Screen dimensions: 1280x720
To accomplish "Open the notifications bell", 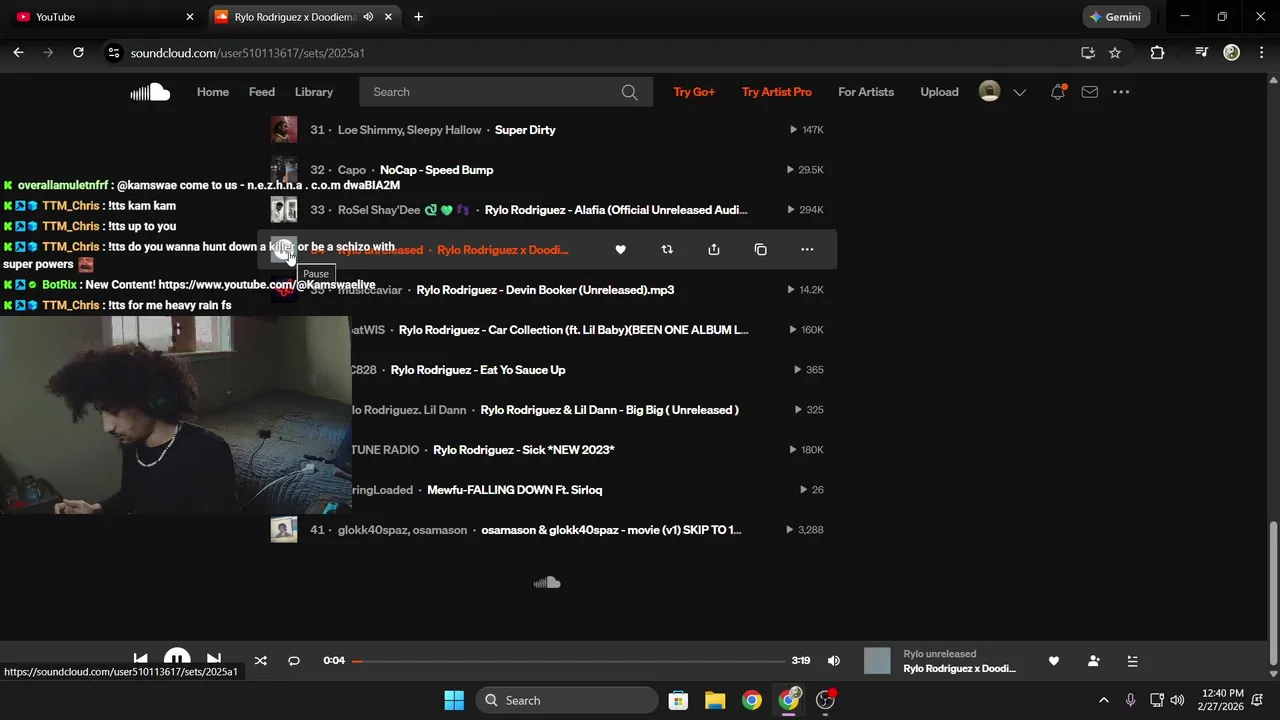I will click(1058, 92).
